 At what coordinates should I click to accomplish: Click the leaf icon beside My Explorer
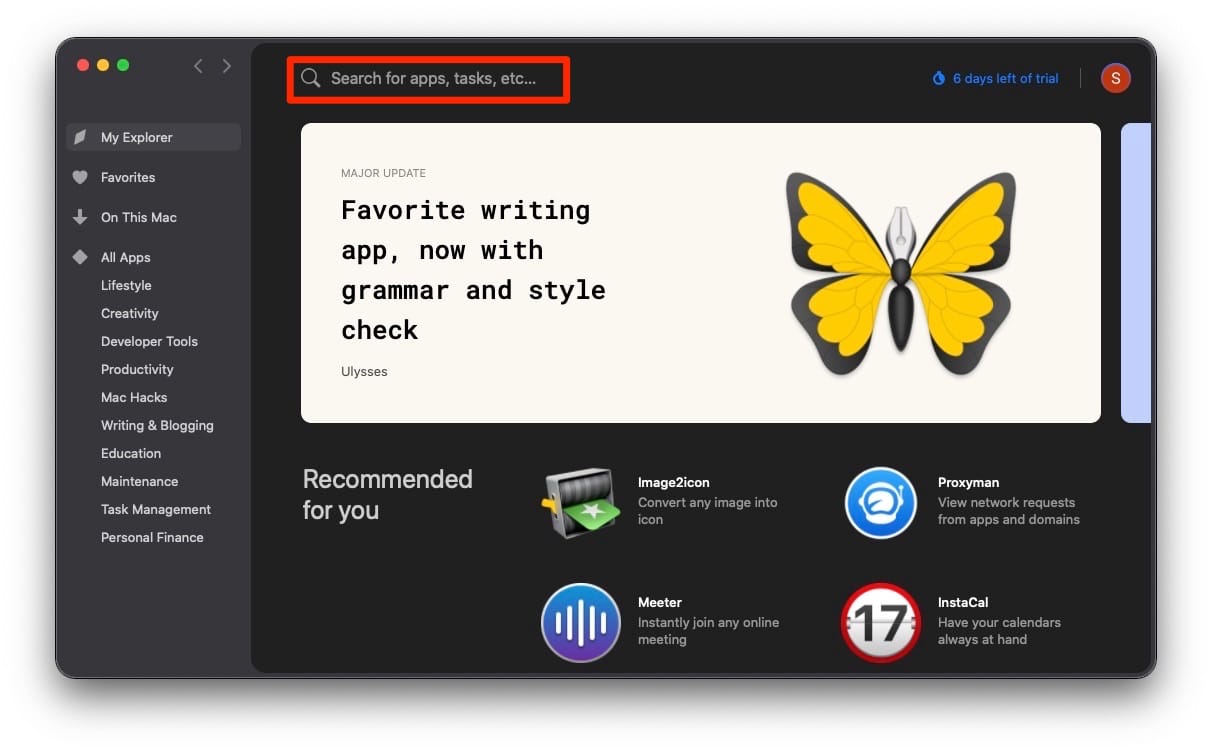tap(80, 137)
